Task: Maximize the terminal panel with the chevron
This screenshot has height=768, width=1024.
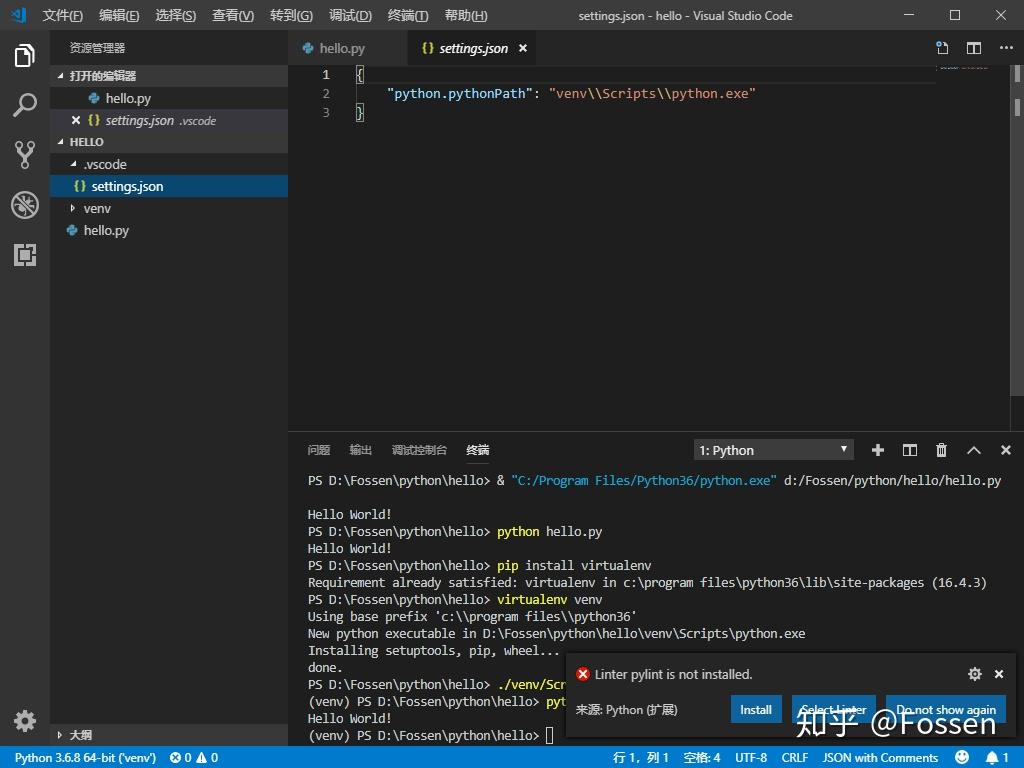Action: pyautogui.click(x=973, y=450)
